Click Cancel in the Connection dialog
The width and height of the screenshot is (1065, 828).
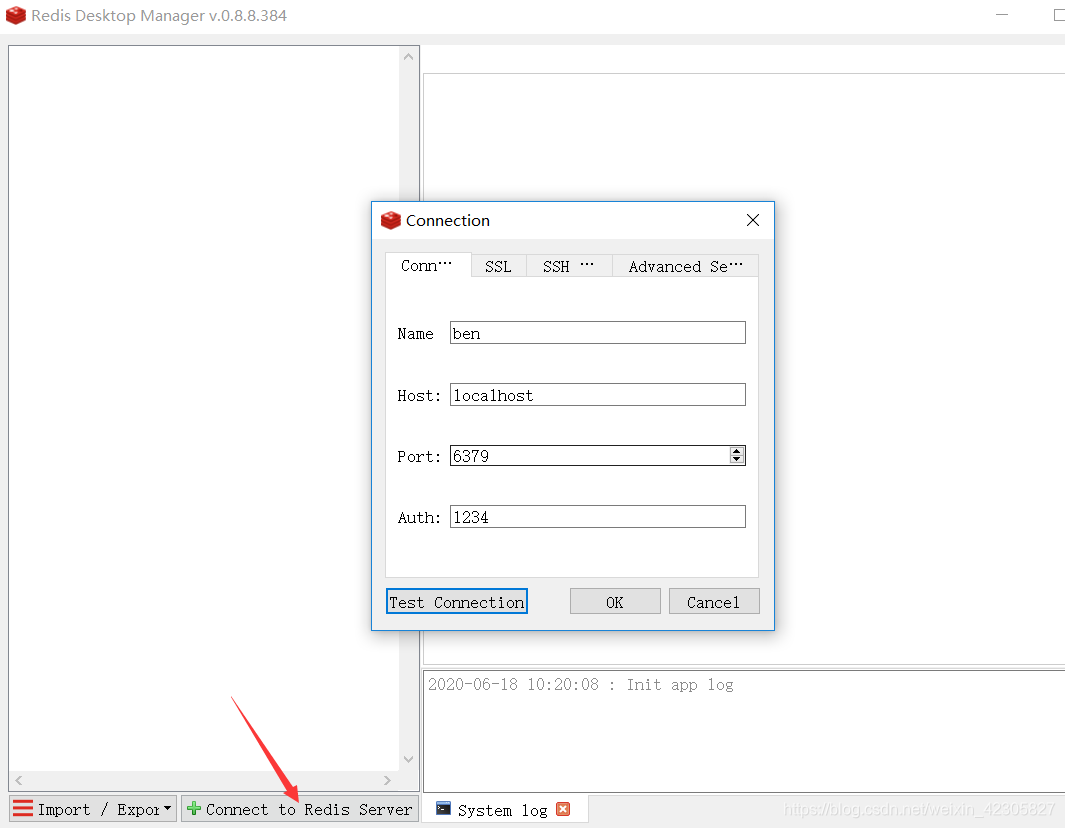(714, 602)
